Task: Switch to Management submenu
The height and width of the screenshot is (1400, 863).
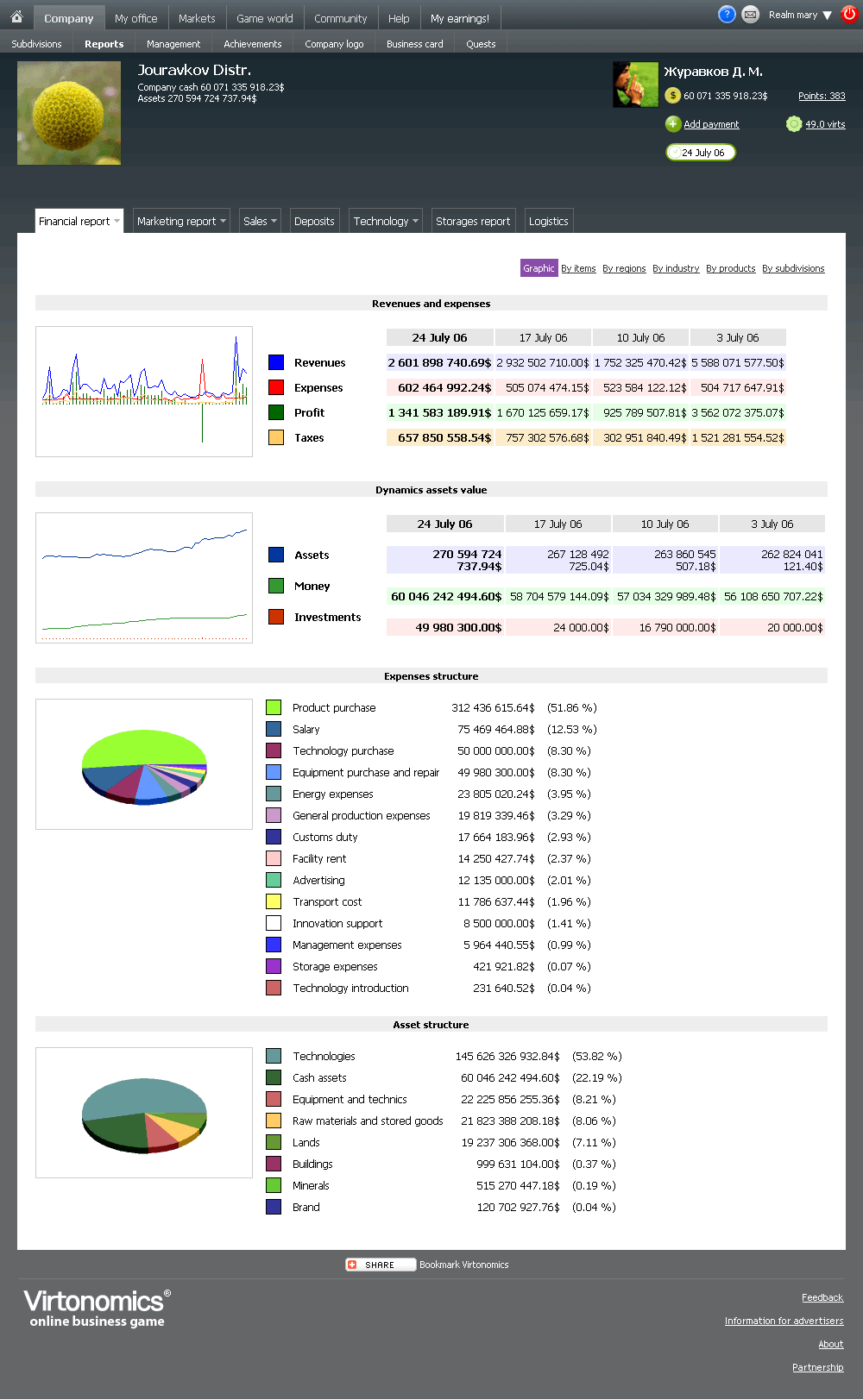Action: click(x=173, y=44)
